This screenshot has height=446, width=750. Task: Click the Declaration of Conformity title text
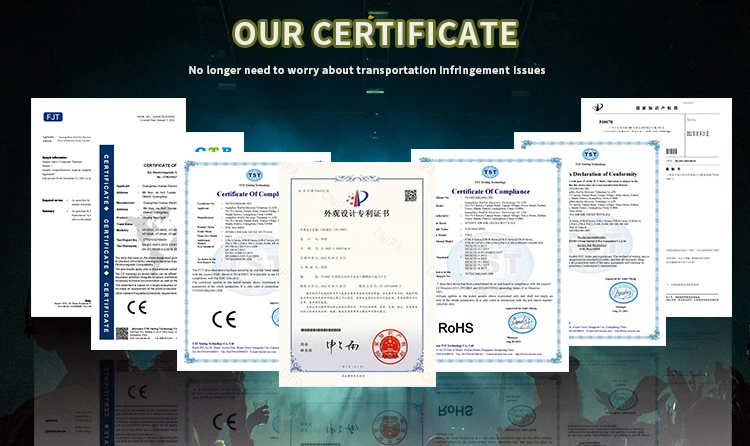coord(604,174)
